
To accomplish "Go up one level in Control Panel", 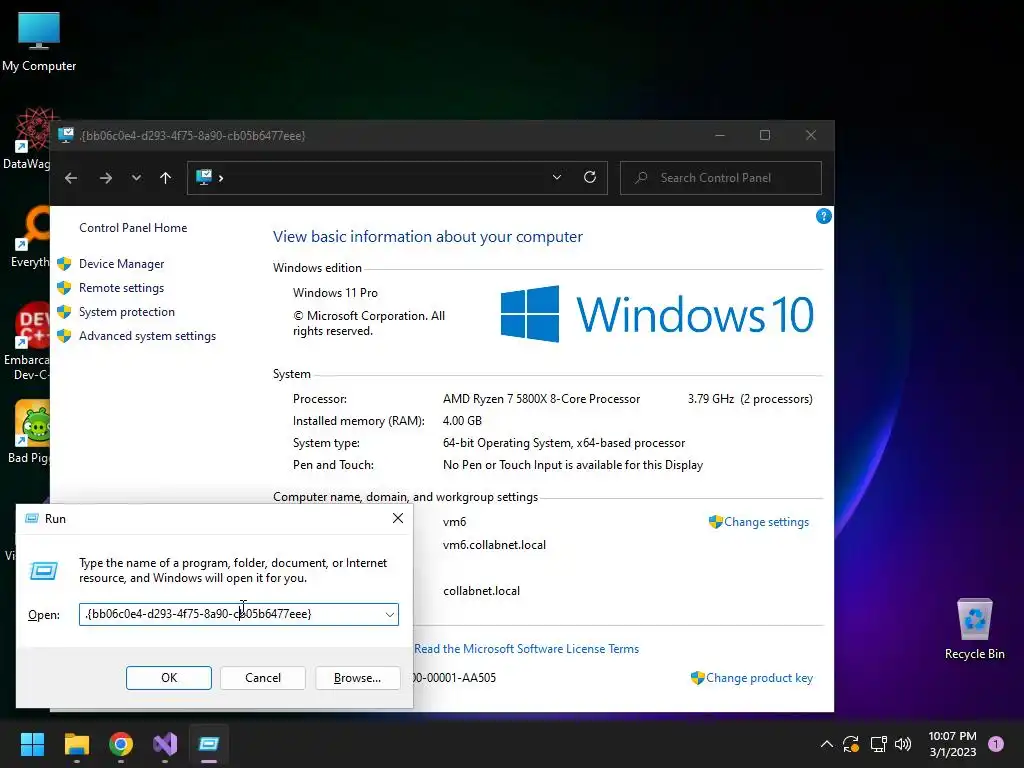I will point(165,178).
